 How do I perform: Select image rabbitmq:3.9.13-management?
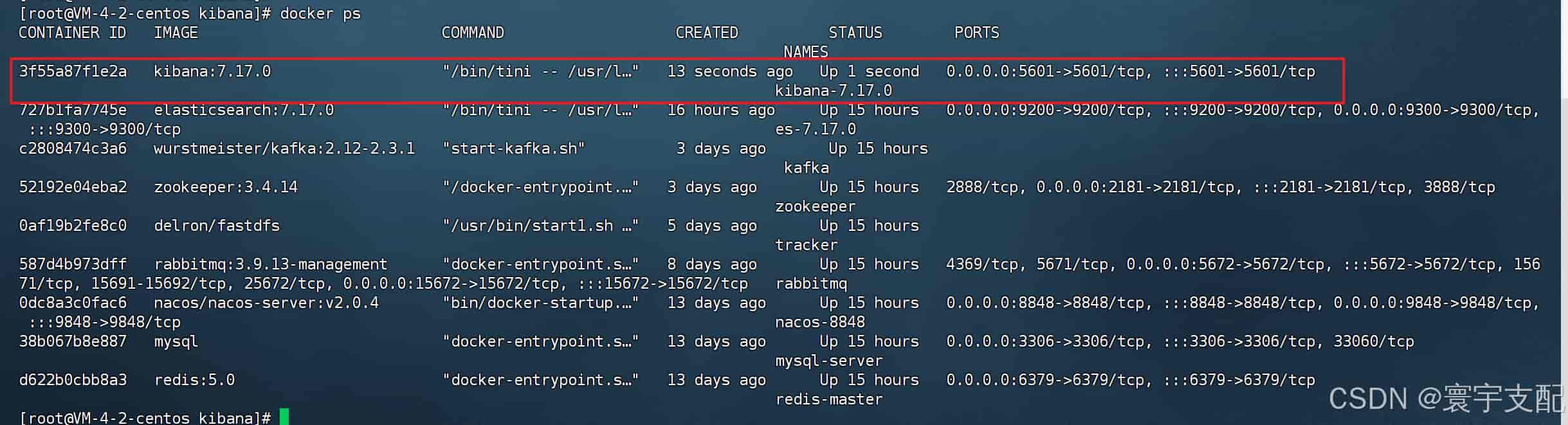271,264
